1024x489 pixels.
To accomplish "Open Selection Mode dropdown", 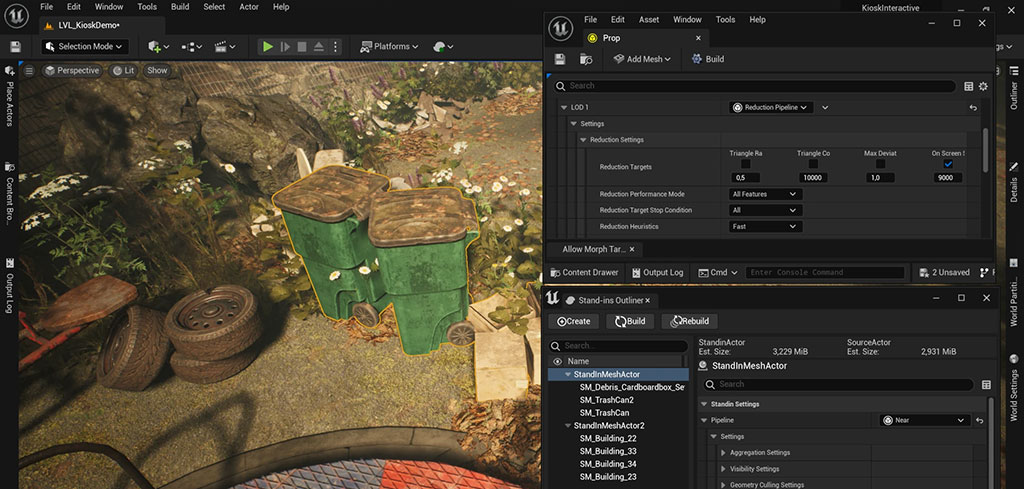I will [x=85, y=47].
